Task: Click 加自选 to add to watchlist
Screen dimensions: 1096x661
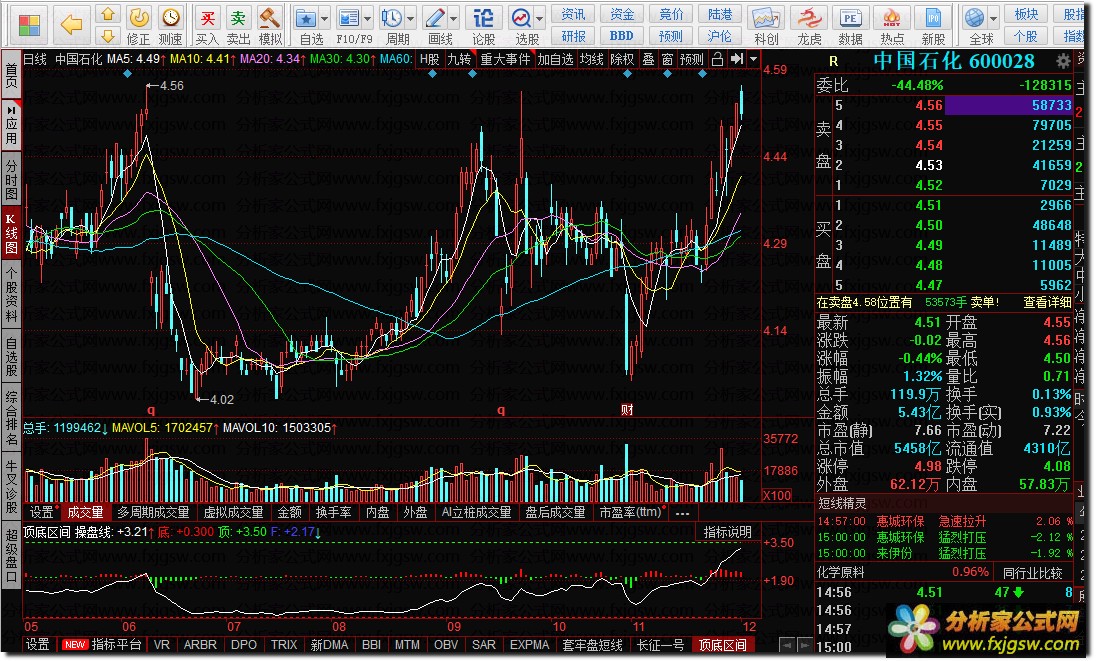Action: tap(556, 59)
